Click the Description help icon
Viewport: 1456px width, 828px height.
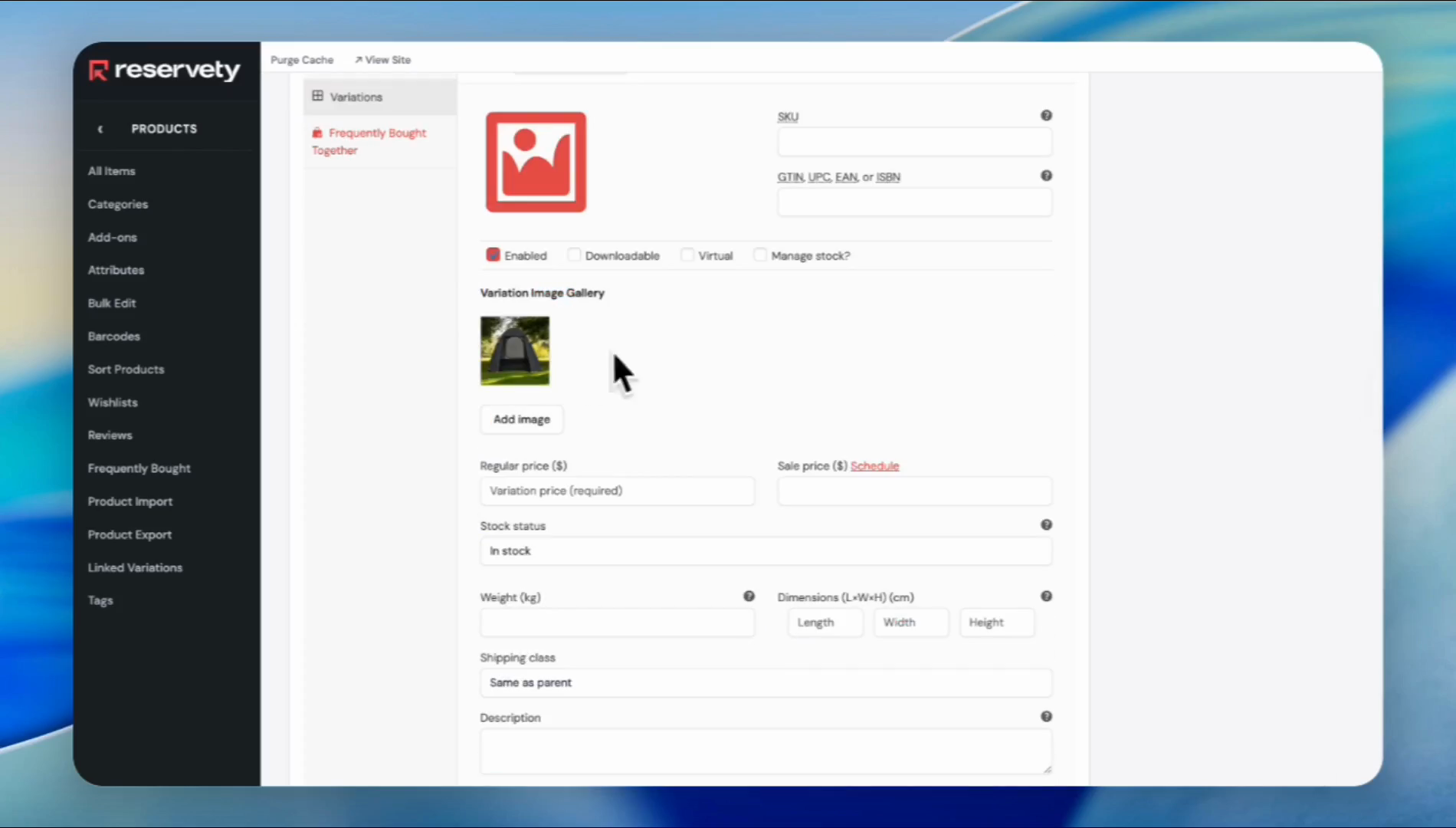pos(1046,717)
